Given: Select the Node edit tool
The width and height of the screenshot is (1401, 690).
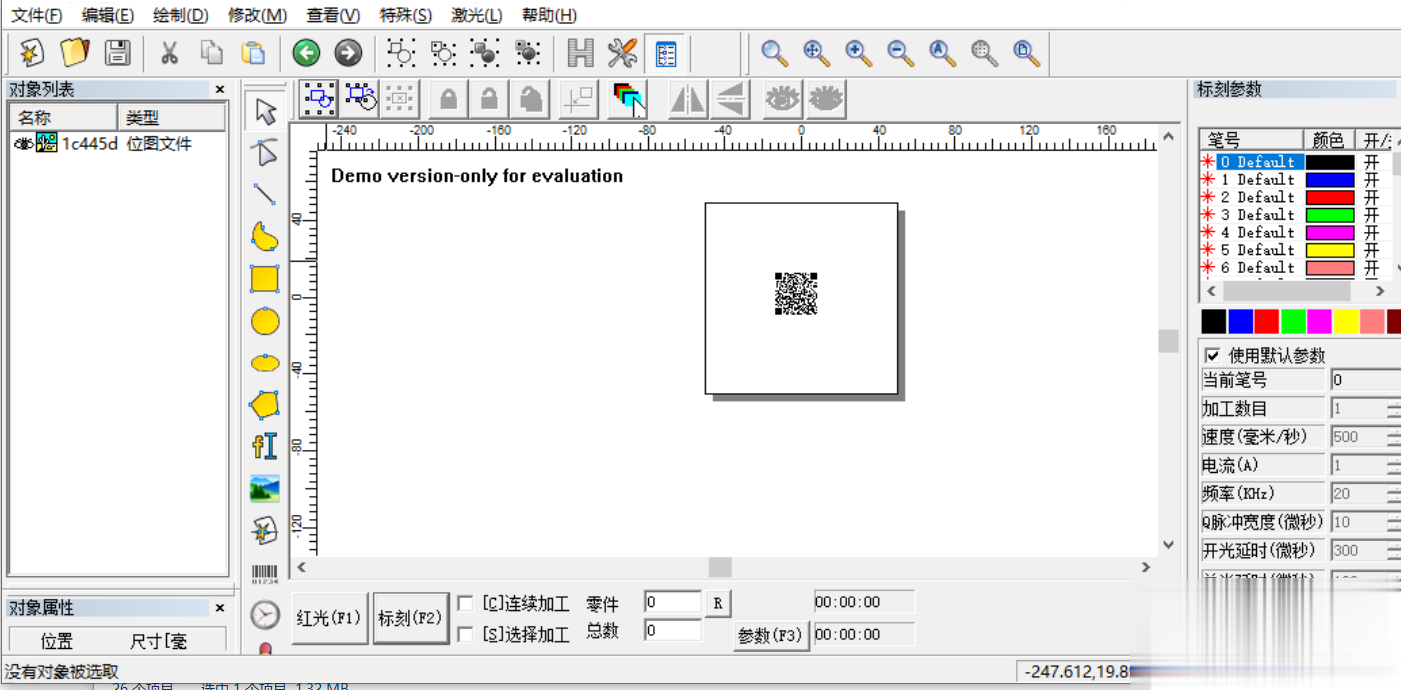Looking at the screenshot, I should [x=265, y=153].
